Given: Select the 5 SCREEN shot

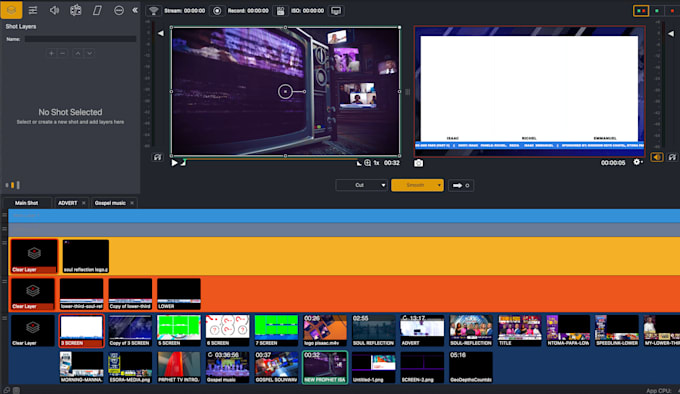Looking at the screenshot, I should (179, 331).
